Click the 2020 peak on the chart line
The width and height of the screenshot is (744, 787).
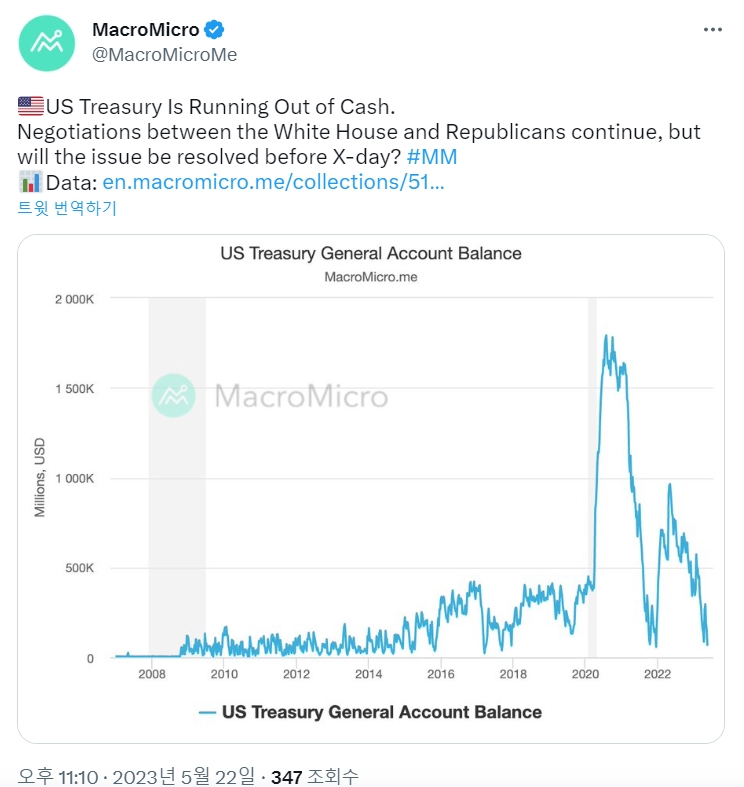[x=606, y=336]
